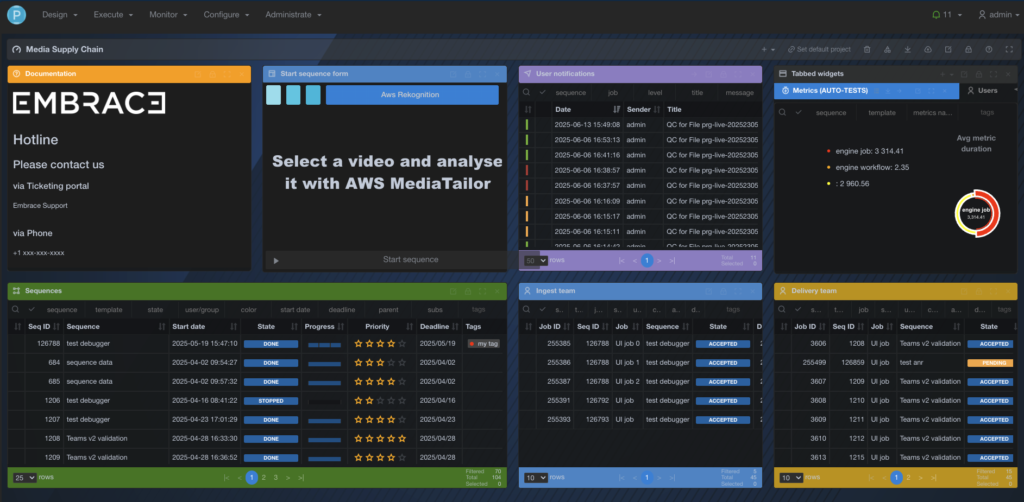
Task: Click the cloud upload icon in dashboard toolbar
Action: pyautogui.click(x=927, y=50)
